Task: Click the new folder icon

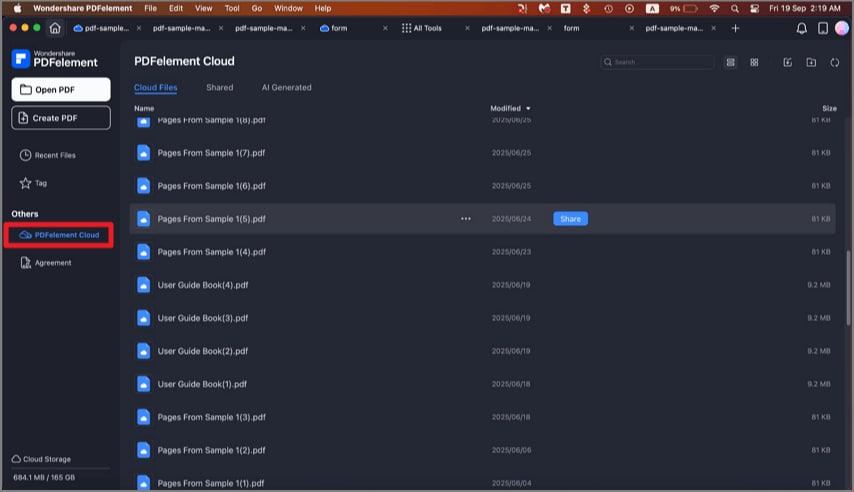Action: click(x=811, y=63)
